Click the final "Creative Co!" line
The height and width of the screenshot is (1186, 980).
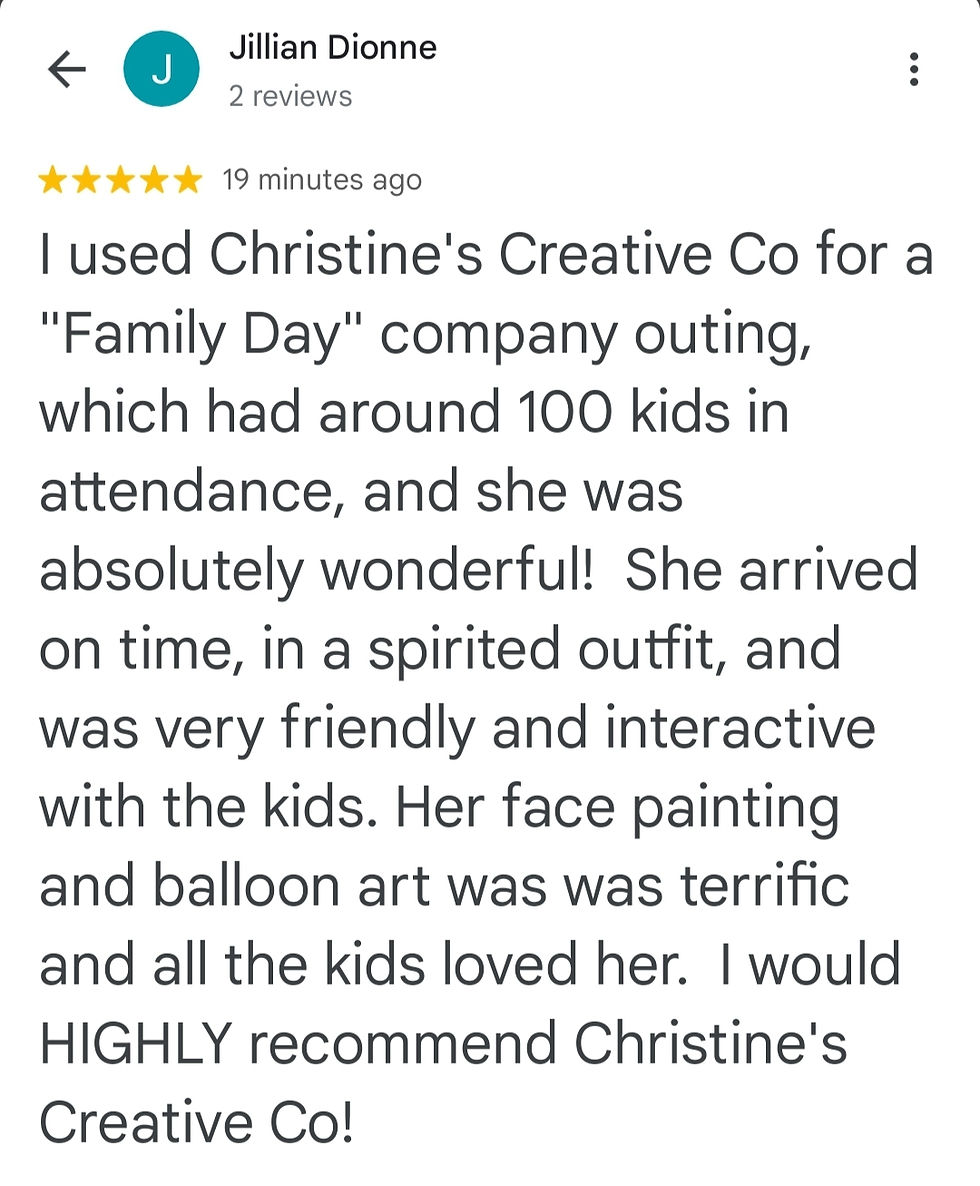coord(196,1122)
